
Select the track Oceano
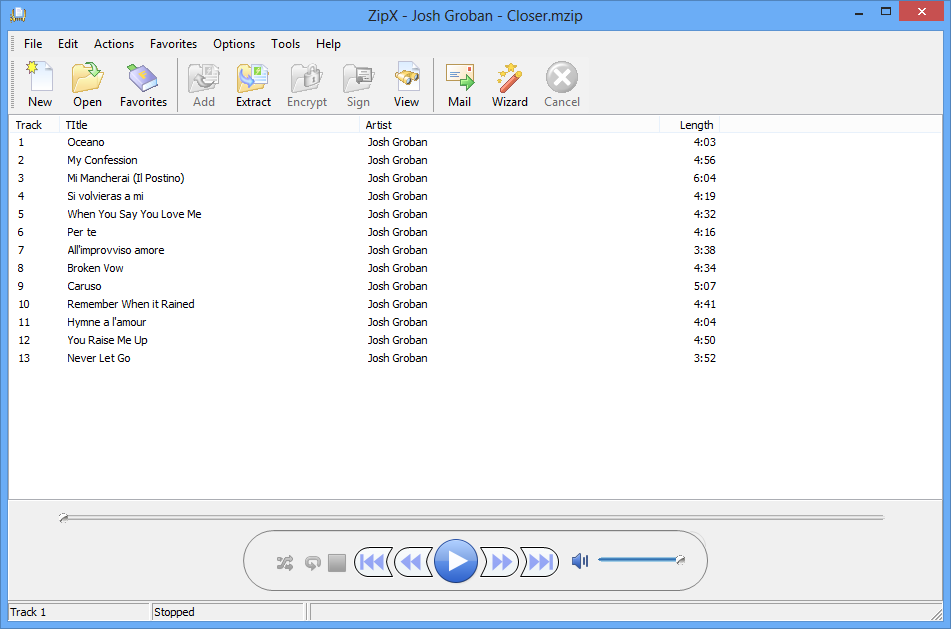[x=86, y=142]
